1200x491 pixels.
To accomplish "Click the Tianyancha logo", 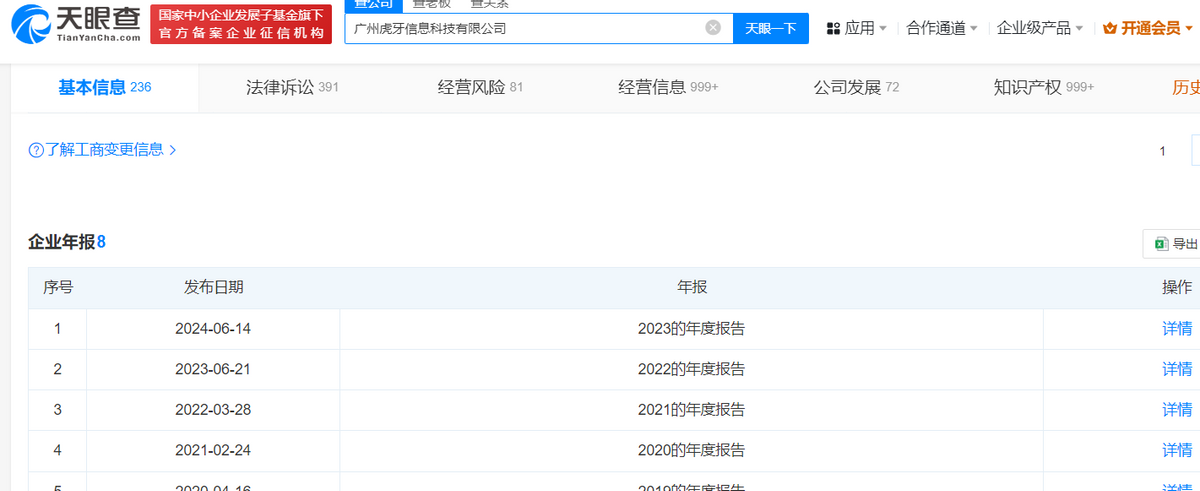I will [x=73, y=24].
